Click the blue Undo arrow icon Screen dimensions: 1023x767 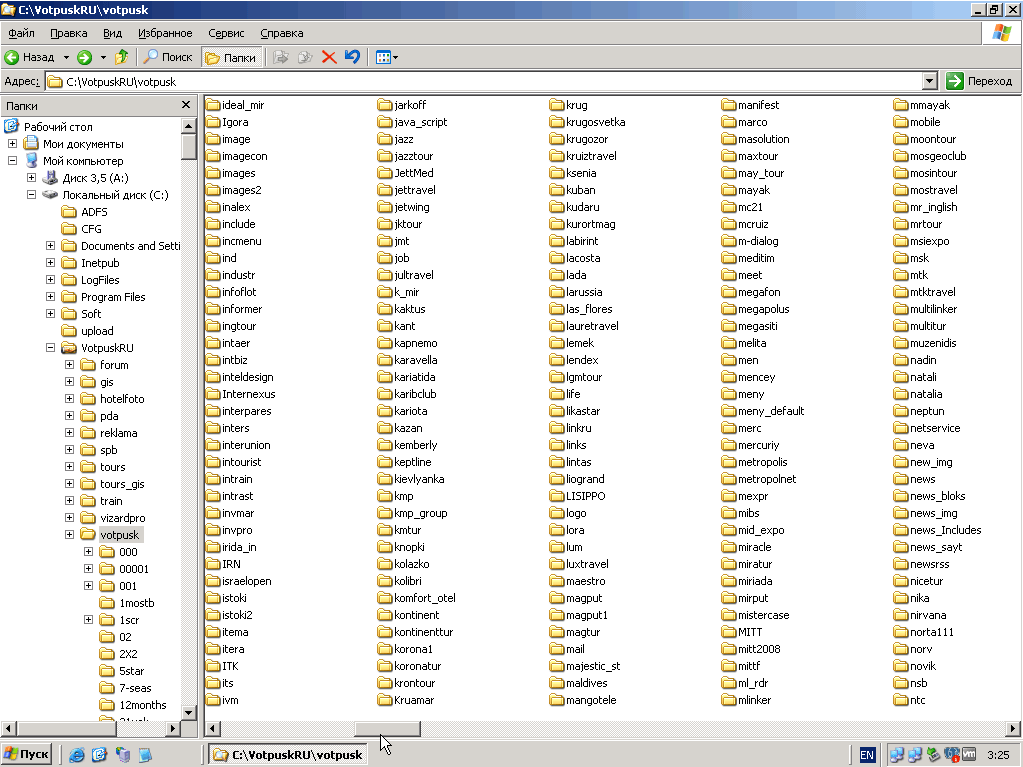click(x=352, y=57)
